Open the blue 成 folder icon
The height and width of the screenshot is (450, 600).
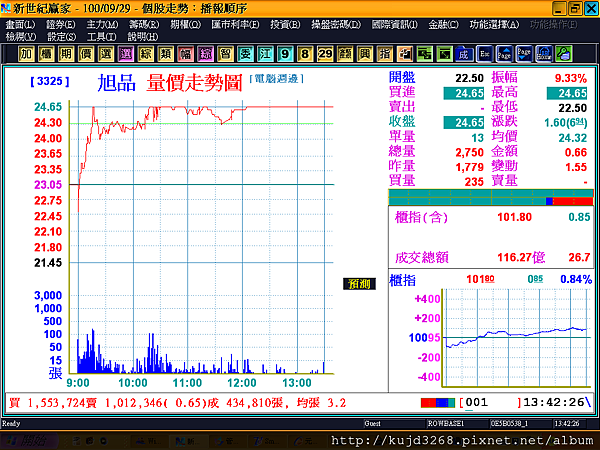[464, 54]
